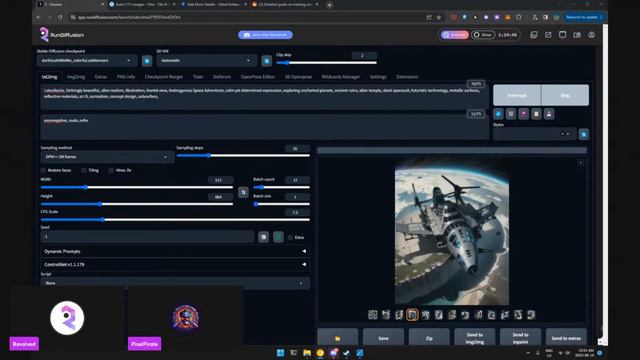Select the highlighted fourth gallery thumbnail

[x=412, y=315]
